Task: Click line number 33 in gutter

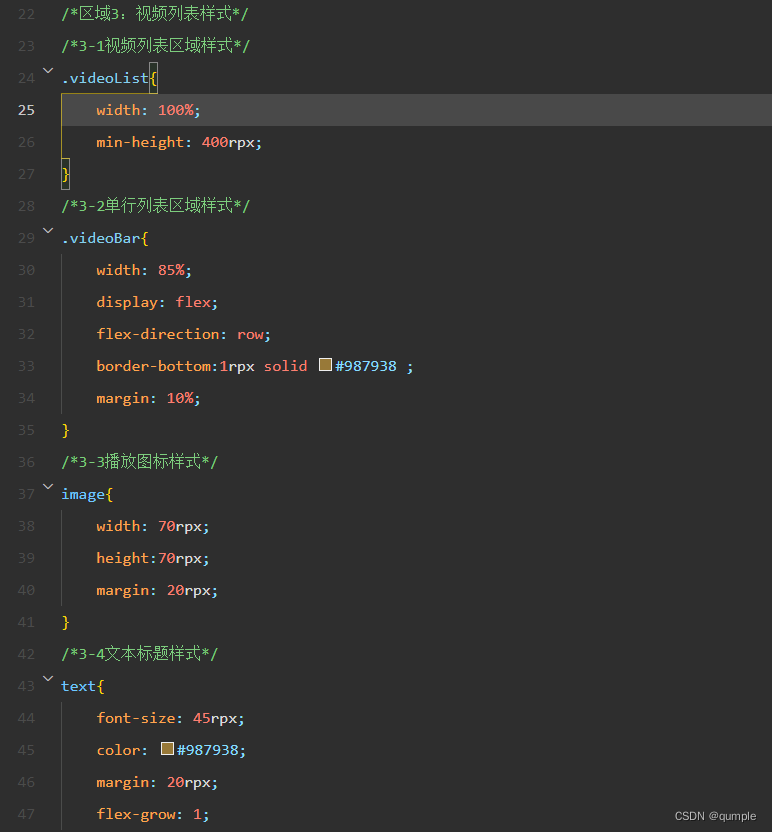Action: pos(26,366)
